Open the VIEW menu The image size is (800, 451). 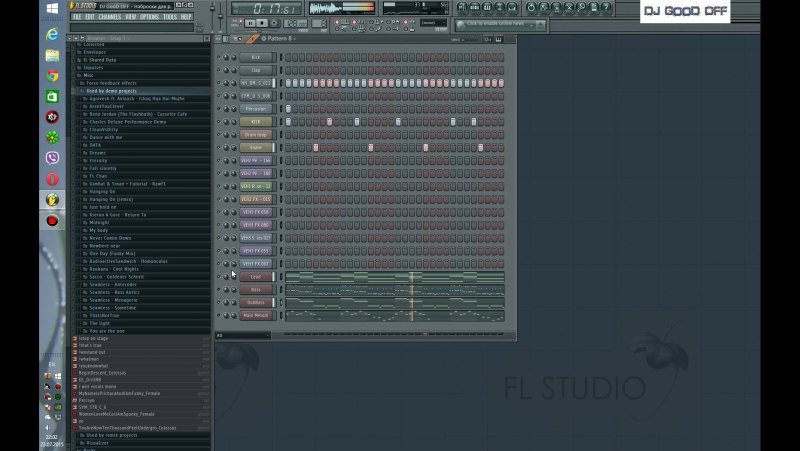[131, 17]
